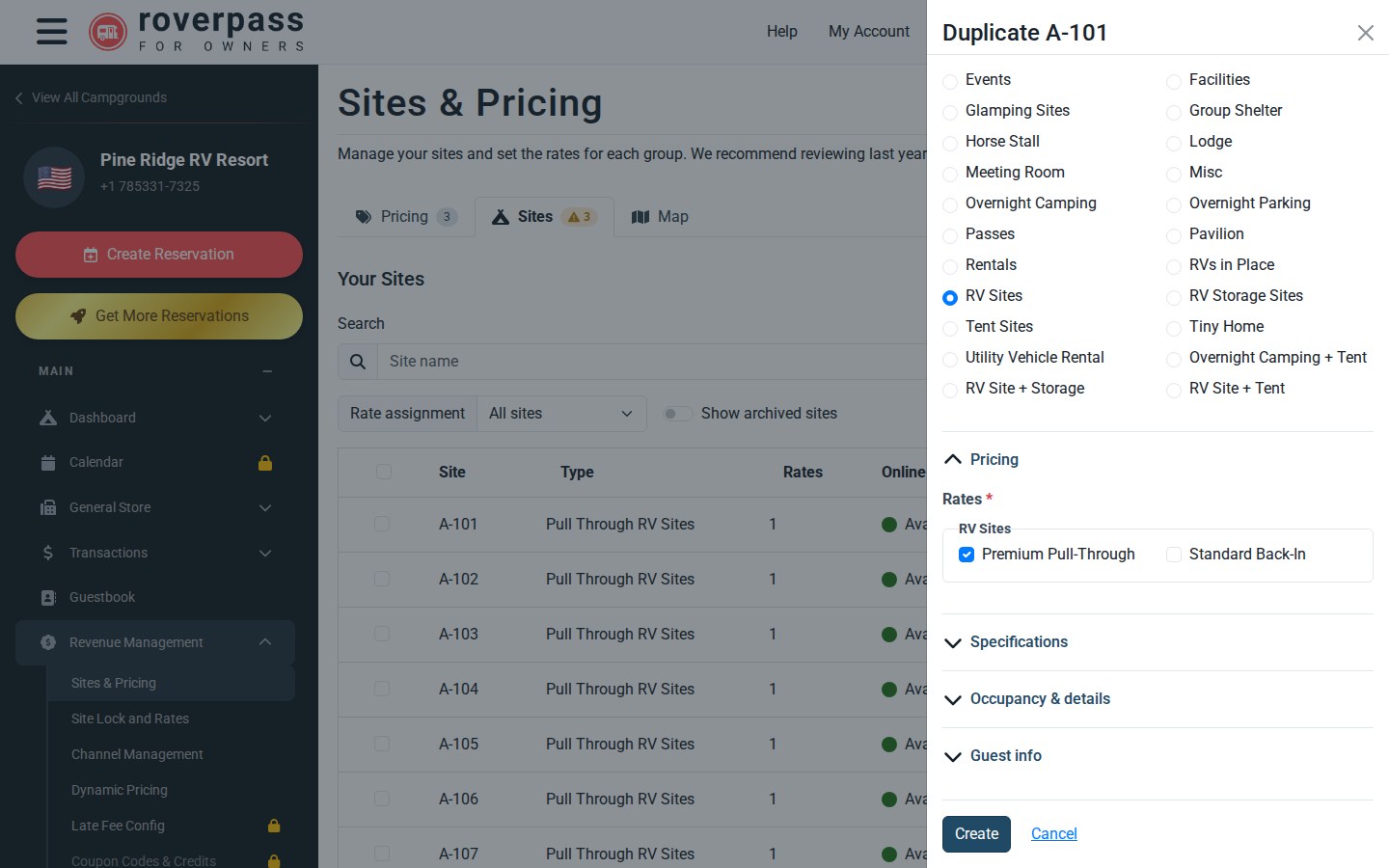Click the RoverPass logo icon
Viewport: 1389px width, 868px height.
[x=108, y=32]
